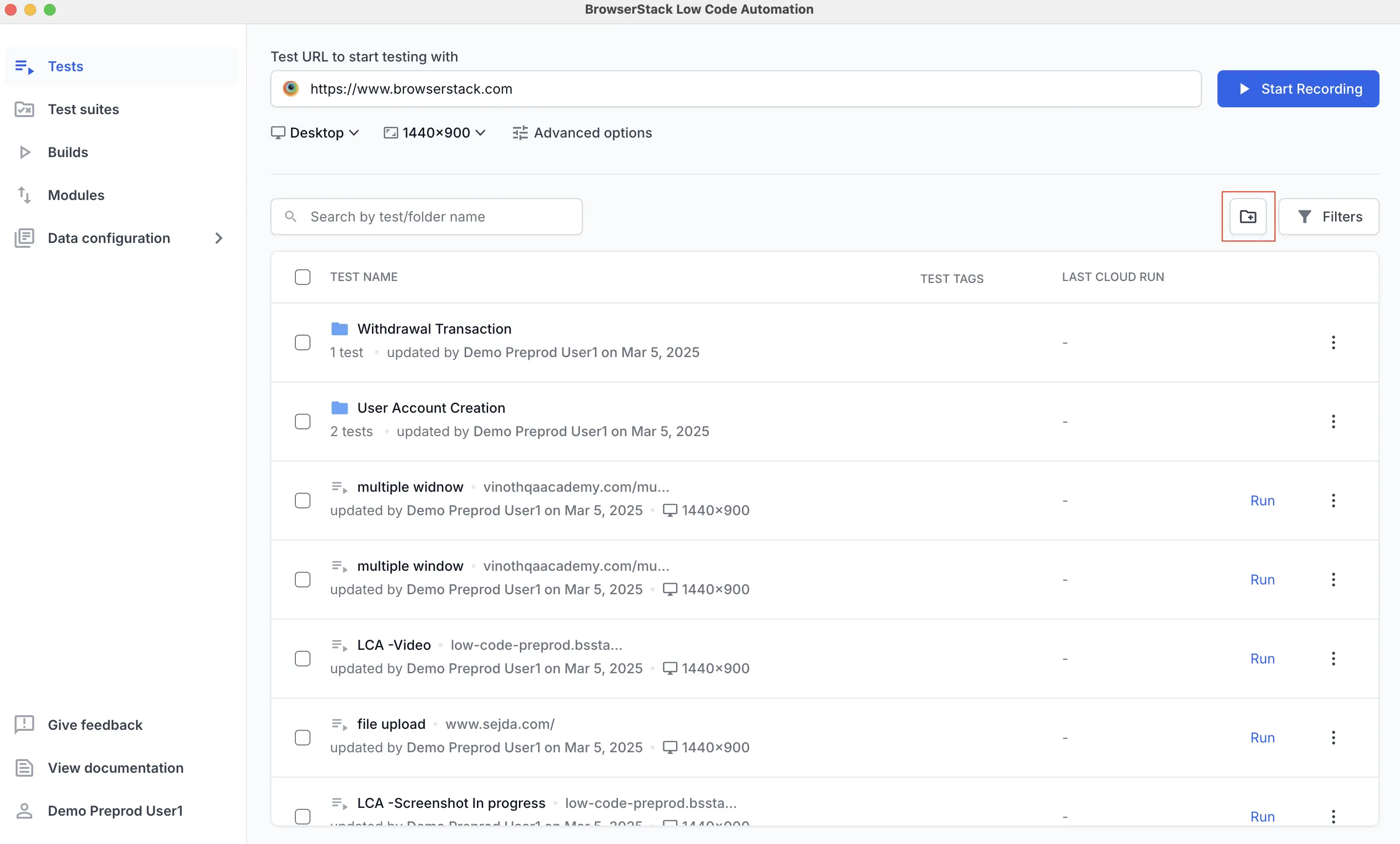Check the multiple widnow test checkbox

303,501
